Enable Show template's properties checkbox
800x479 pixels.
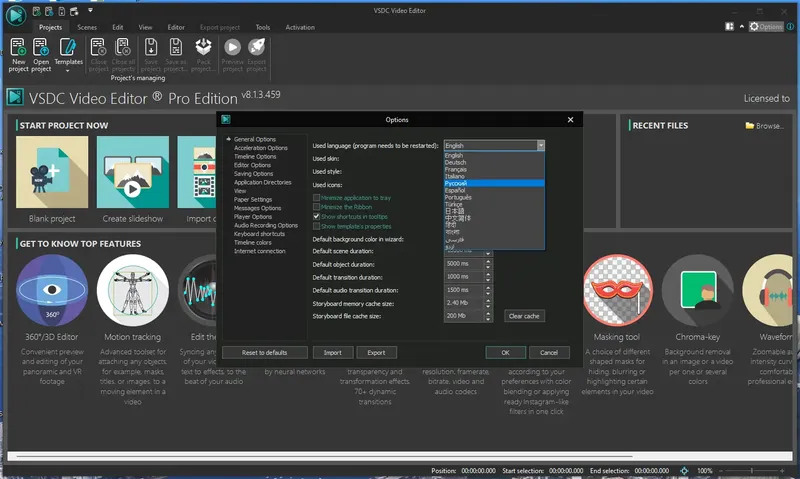316,226
